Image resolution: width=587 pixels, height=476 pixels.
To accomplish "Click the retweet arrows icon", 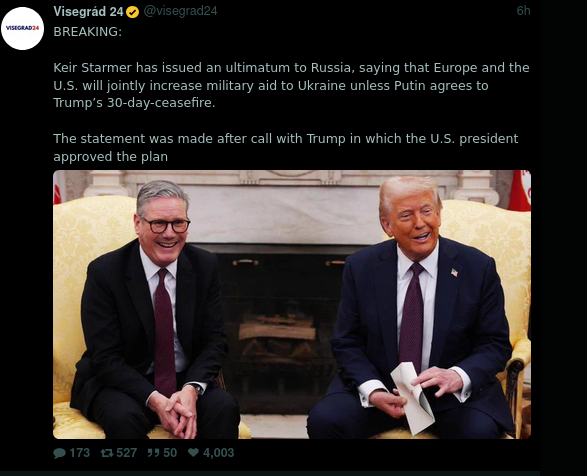I will point(107,453).
